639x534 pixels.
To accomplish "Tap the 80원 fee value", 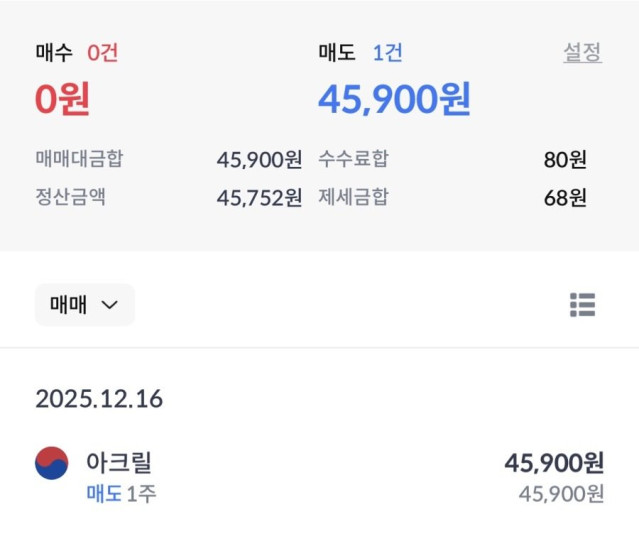I will click(x=565, y=159).
